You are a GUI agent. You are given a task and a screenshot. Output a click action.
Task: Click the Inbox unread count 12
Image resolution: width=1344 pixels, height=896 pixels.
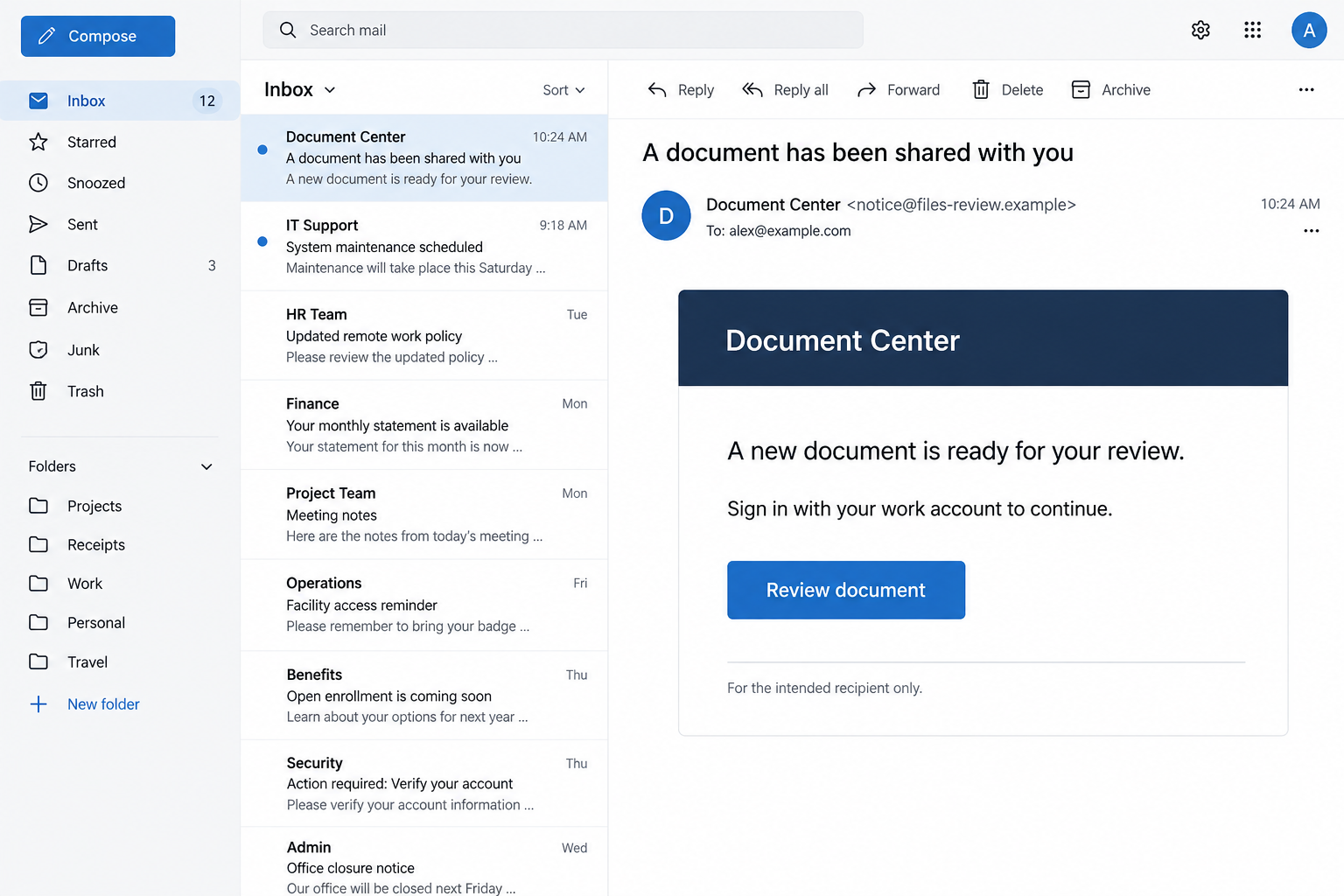(x=207, y=101)
